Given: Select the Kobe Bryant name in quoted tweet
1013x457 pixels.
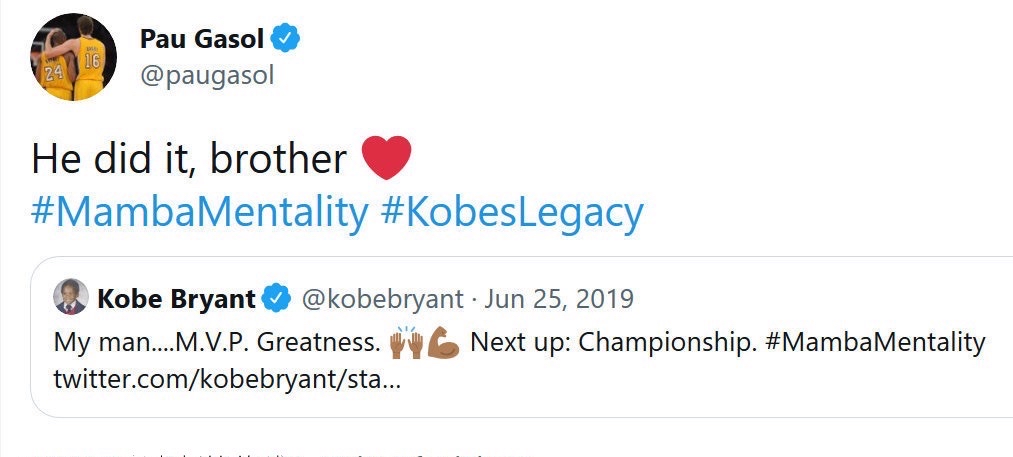Looking at the screenshot, I should click(x=178, y=298).
